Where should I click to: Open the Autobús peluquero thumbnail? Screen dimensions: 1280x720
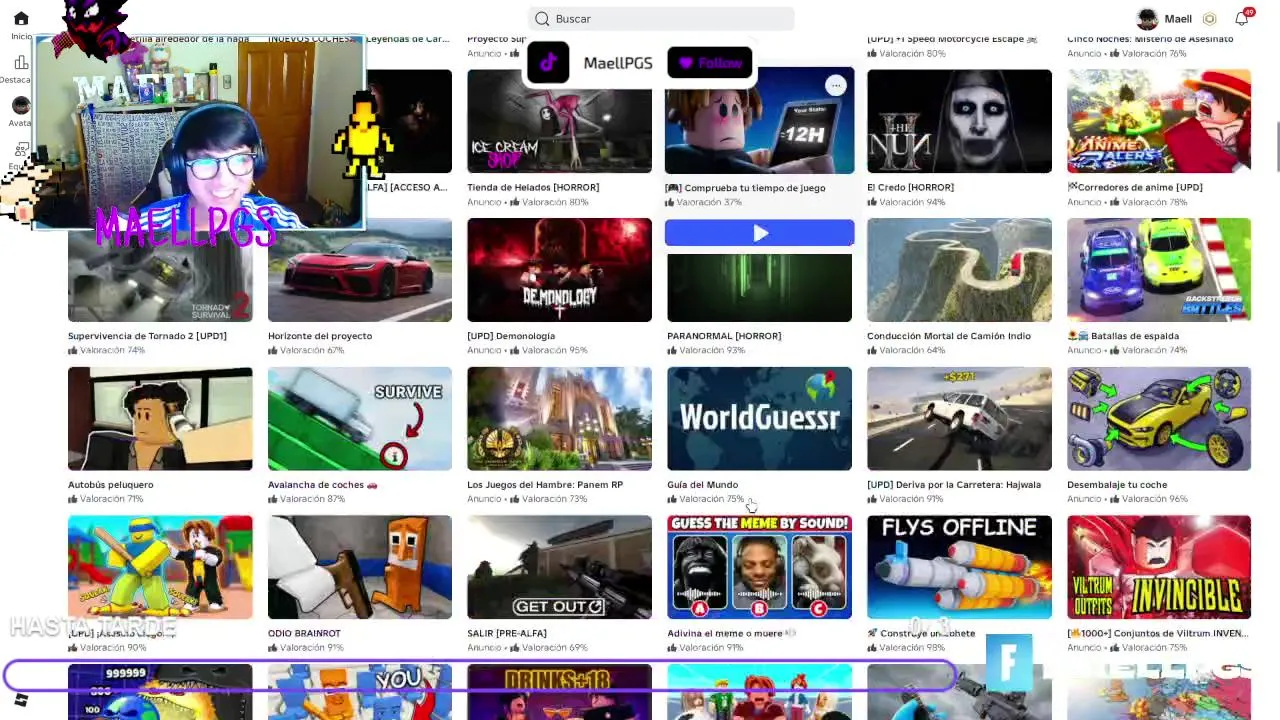coord(160,419)
